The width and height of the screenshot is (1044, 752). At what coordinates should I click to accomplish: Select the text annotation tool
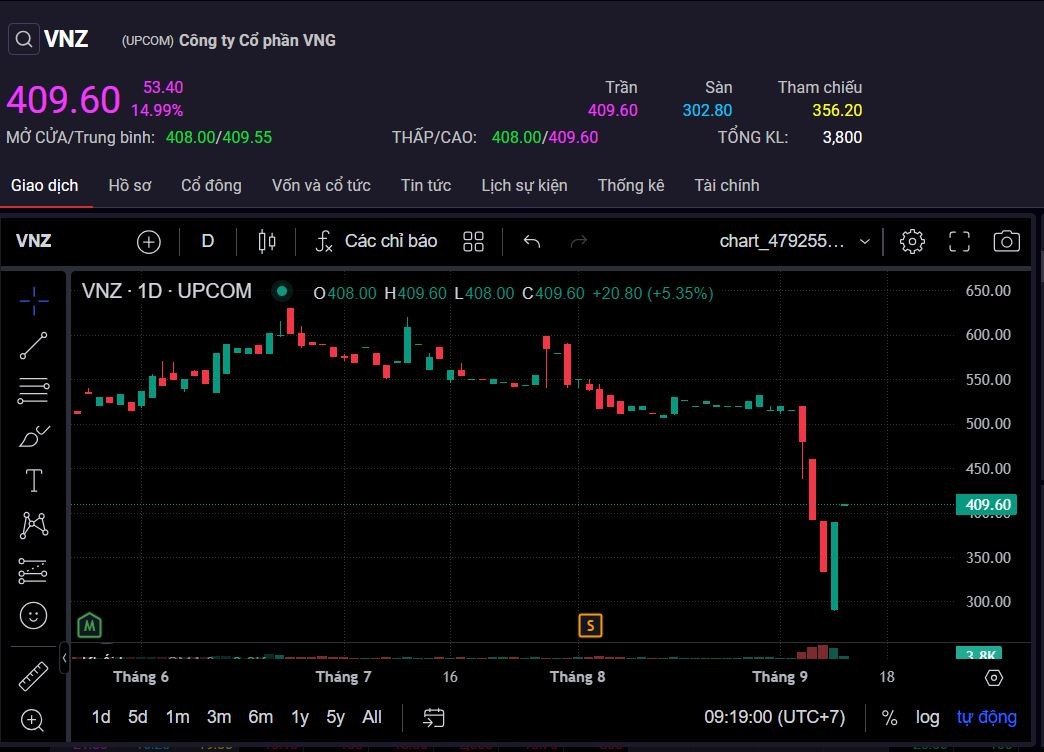tap(33, 481)
